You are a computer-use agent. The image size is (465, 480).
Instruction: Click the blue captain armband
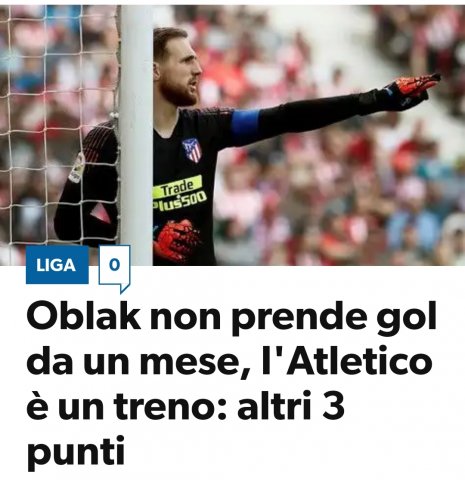click(246, 127)
